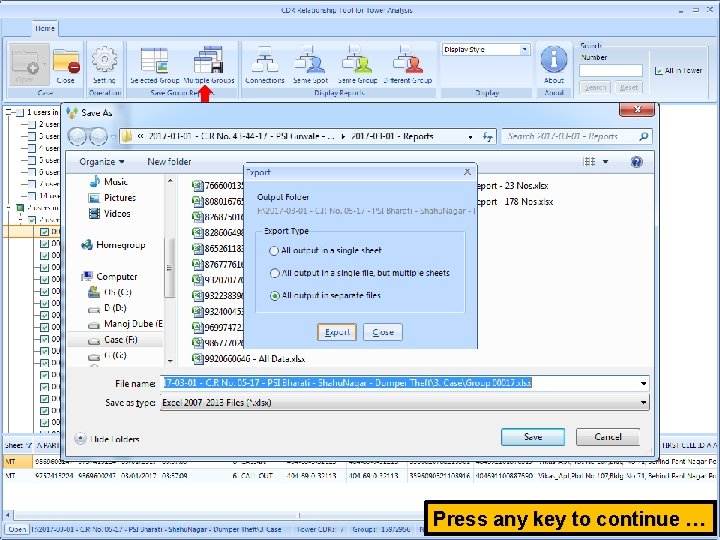This screenshot has width=720, height=540.
Task: Select D (D:) drive
Action: (x=107, y=308)
